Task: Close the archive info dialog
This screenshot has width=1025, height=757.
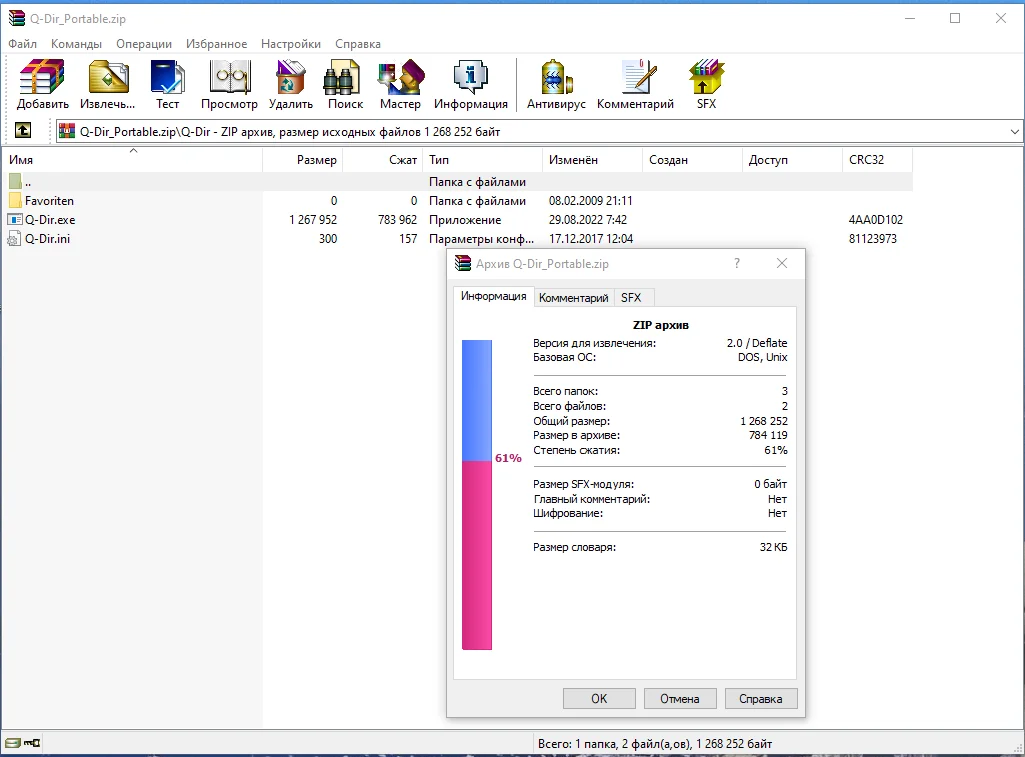Action: click(782, 263)
